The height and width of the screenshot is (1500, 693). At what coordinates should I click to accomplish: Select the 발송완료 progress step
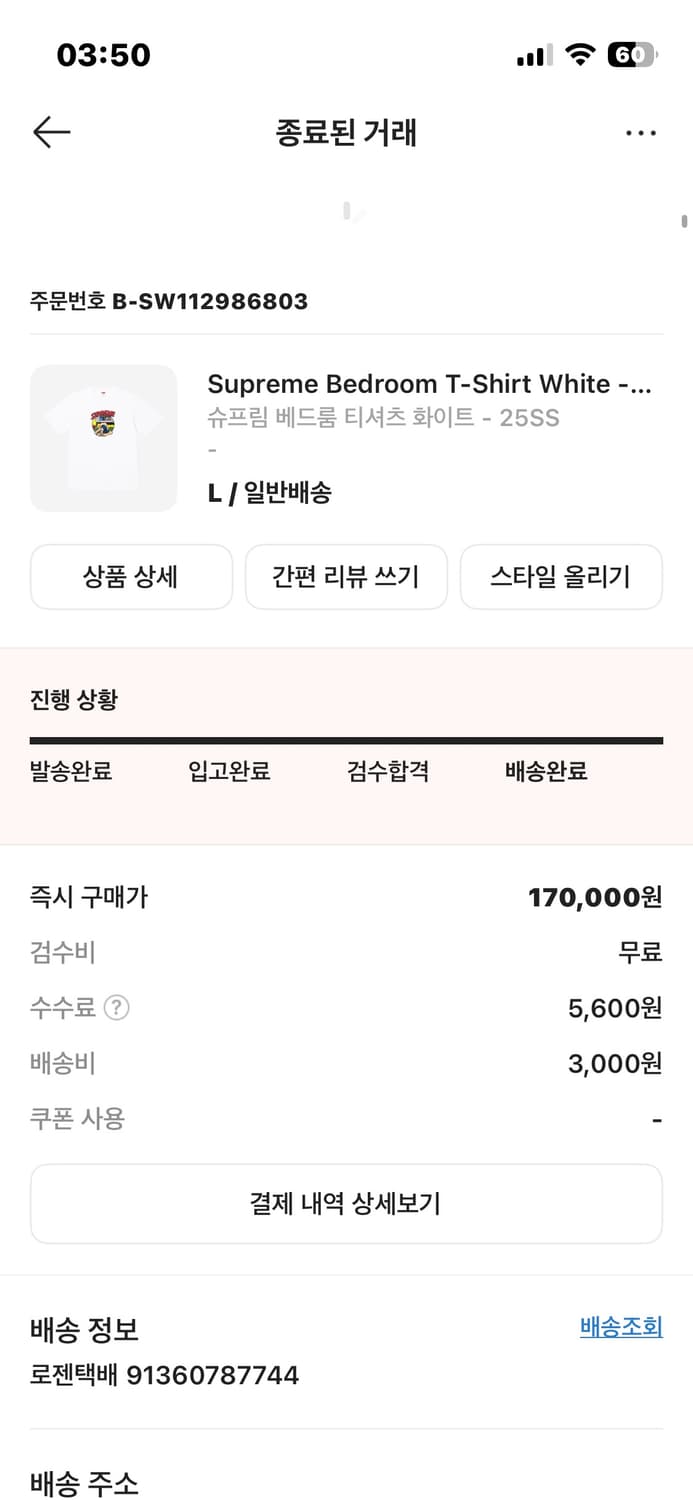point(69,771)
